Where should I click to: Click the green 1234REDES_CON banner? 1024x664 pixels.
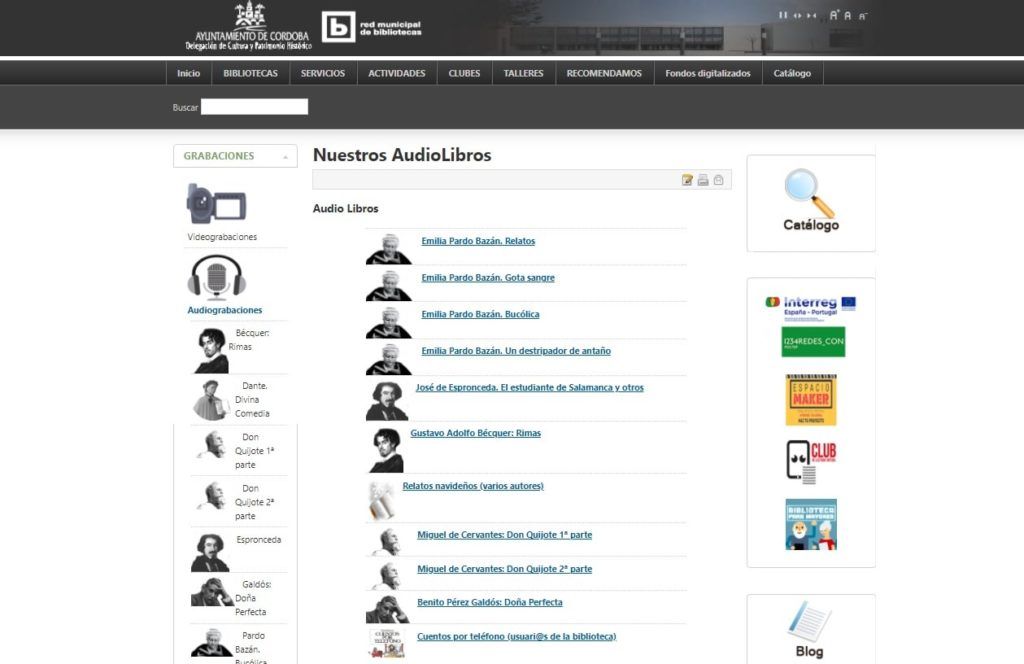pos(813,341)
